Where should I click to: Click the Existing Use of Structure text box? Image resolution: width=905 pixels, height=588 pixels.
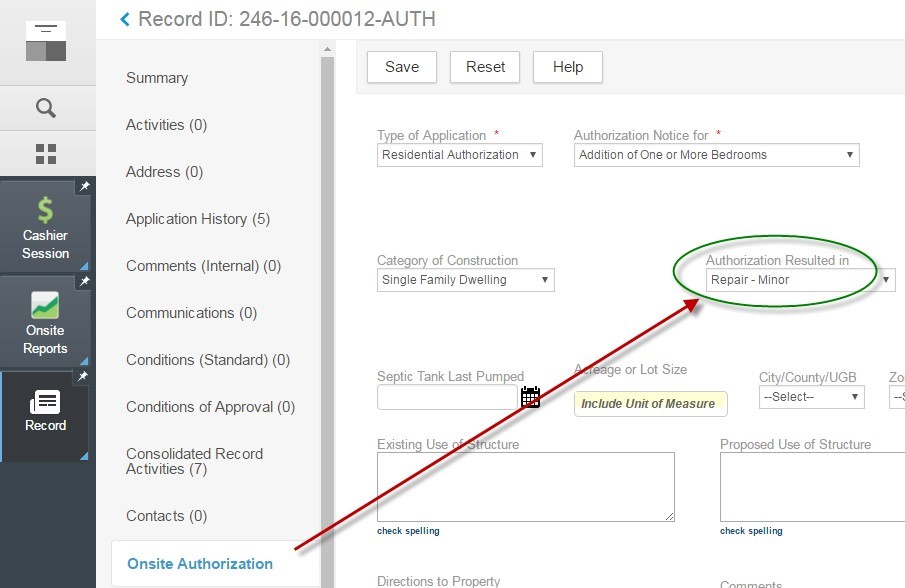tap(525, 486)
